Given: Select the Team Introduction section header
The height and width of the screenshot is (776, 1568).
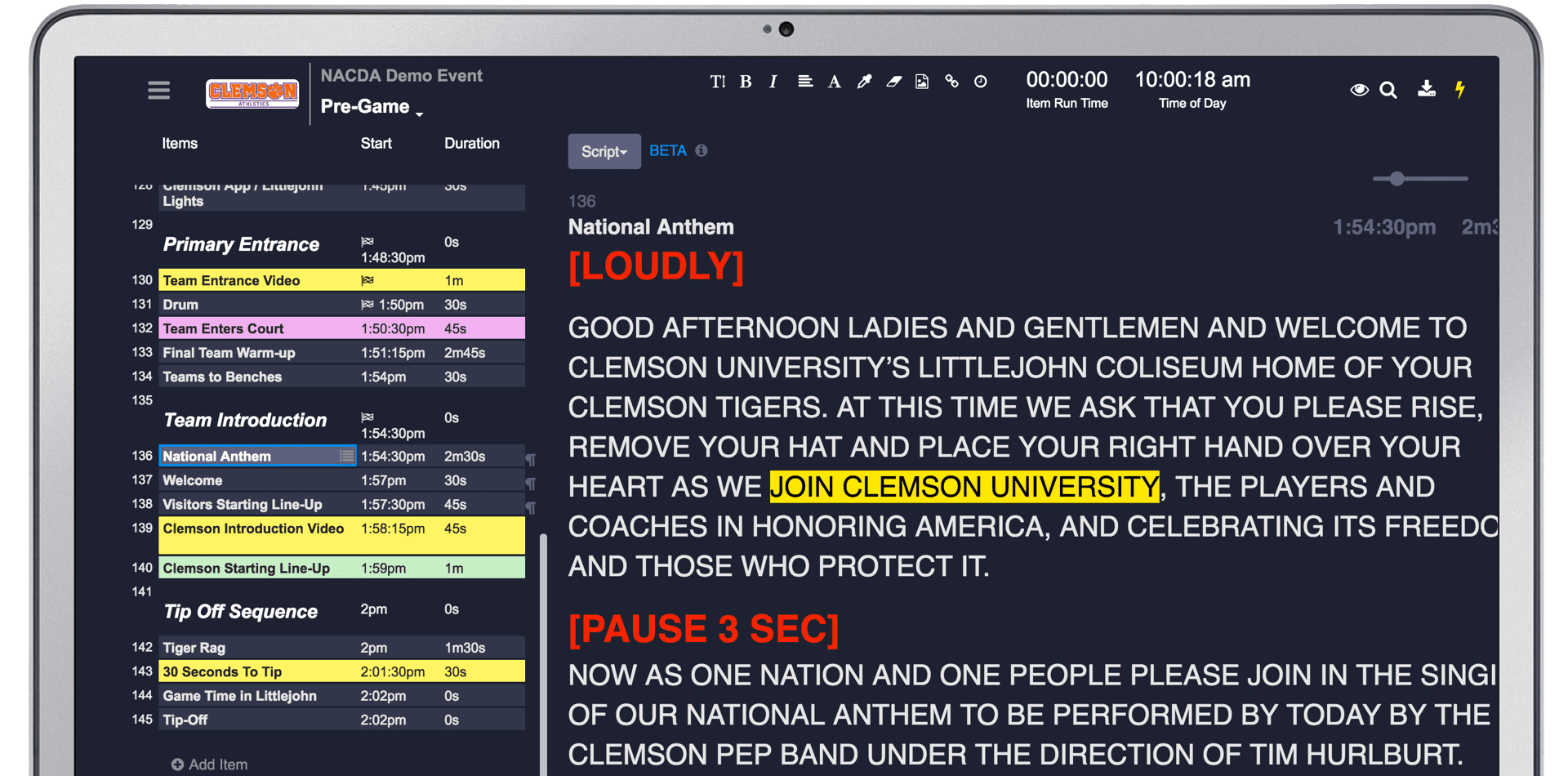Looking at the screenshot, I should [245, 420].
